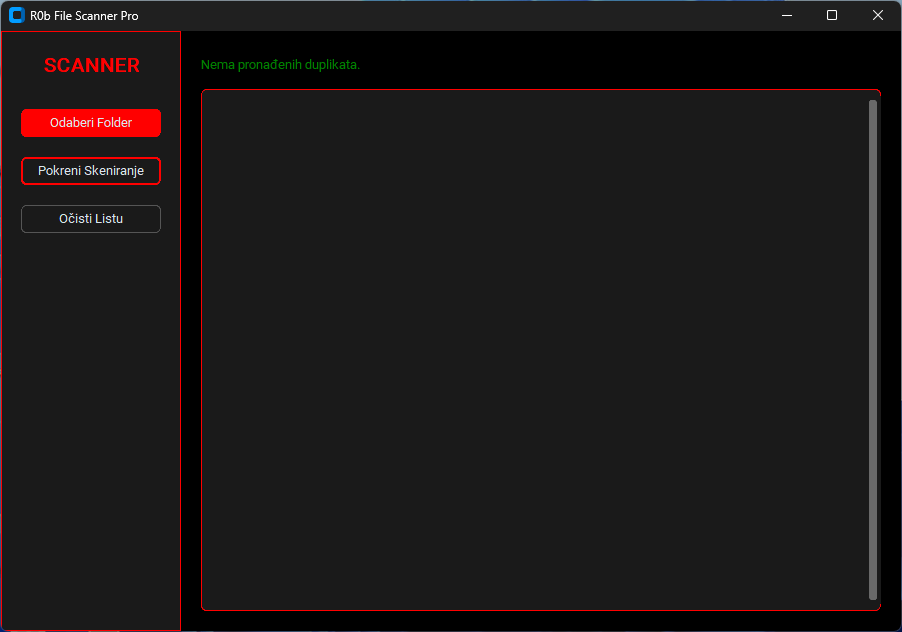902x632 pixels.
Task: Click the 'R0b File Scanner Pro' window title
Action: (x=84, y=16)
